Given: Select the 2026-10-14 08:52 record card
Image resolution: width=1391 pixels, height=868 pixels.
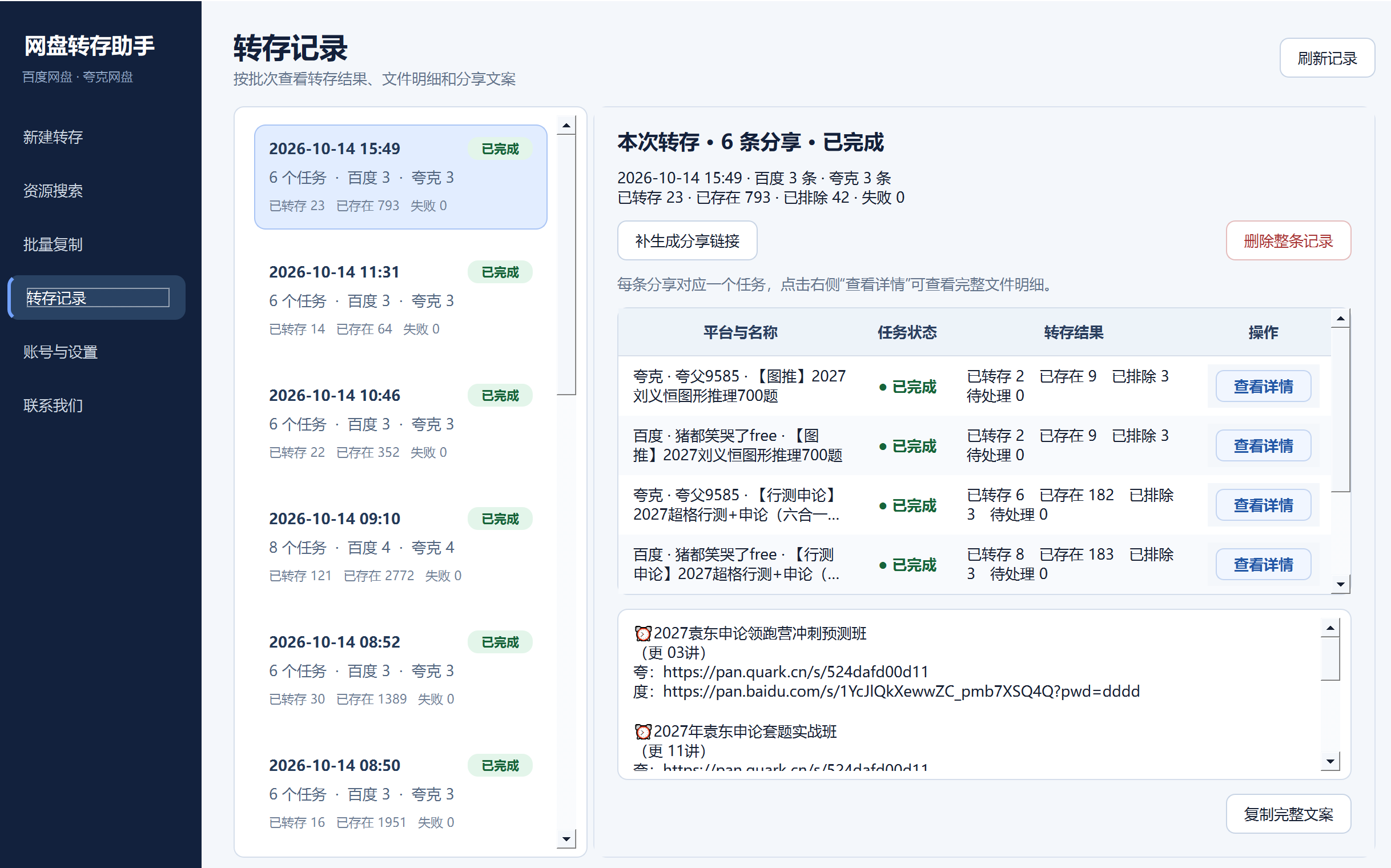Looking at the screenshot, I should tap(400, 670).
